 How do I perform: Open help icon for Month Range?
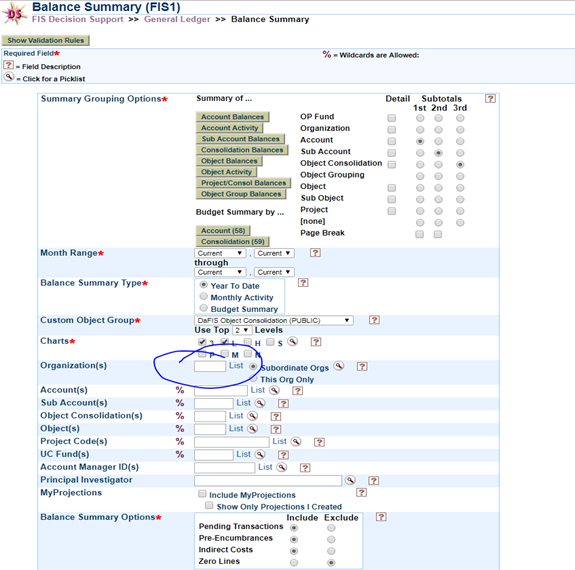point(315,253)
